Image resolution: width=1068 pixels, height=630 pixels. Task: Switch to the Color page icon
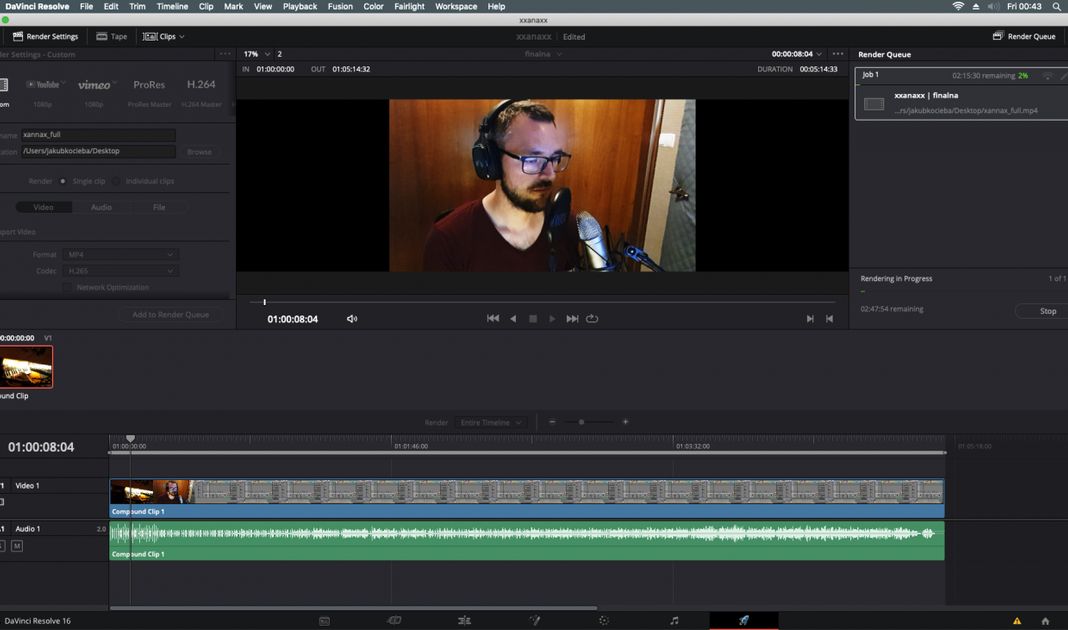click(604, 621)
